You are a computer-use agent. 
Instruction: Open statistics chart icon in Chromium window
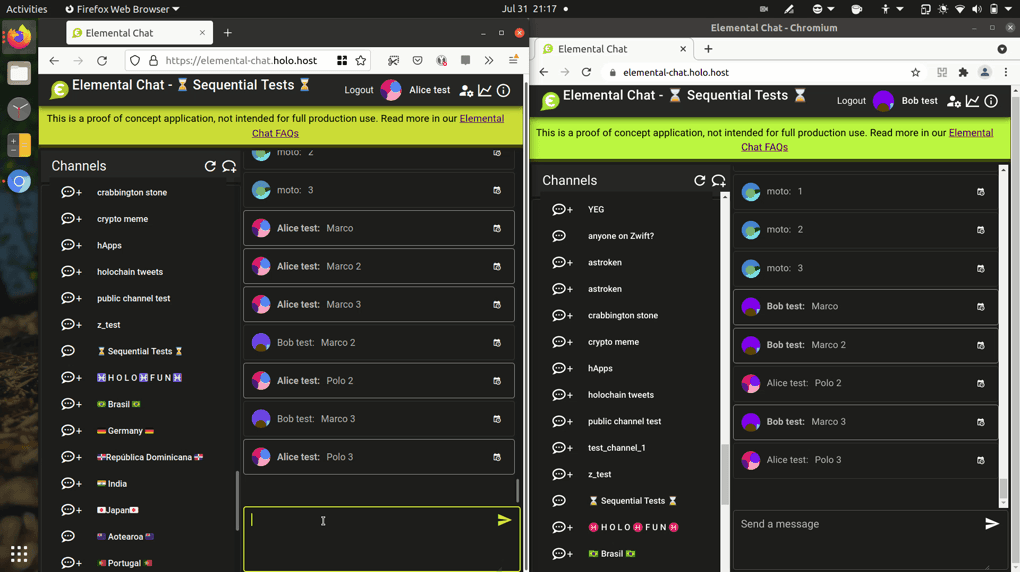tap(973, 101)
